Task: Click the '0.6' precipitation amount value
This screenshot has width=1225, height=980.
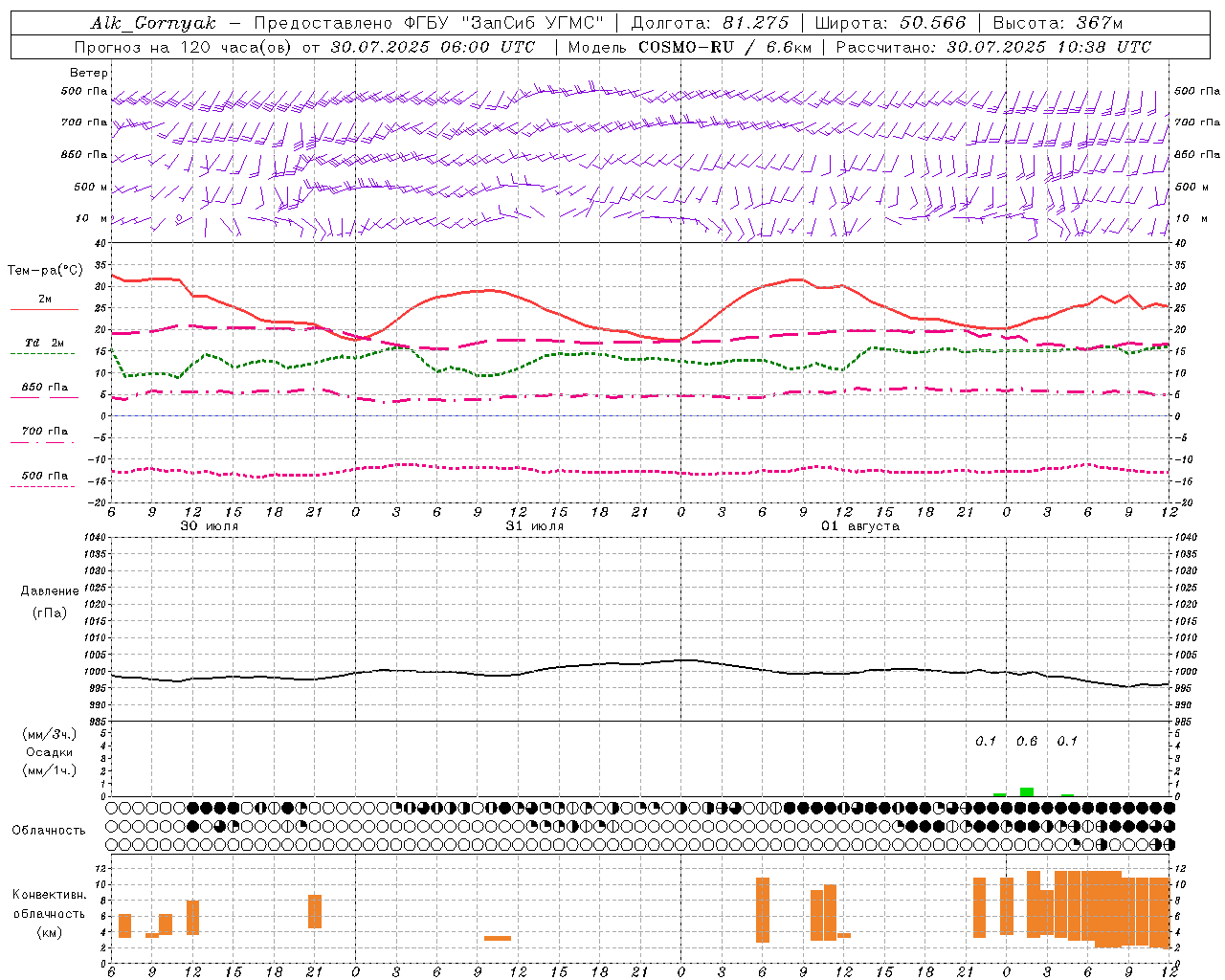Action: pyautogui.click(x=1026, y=741)
